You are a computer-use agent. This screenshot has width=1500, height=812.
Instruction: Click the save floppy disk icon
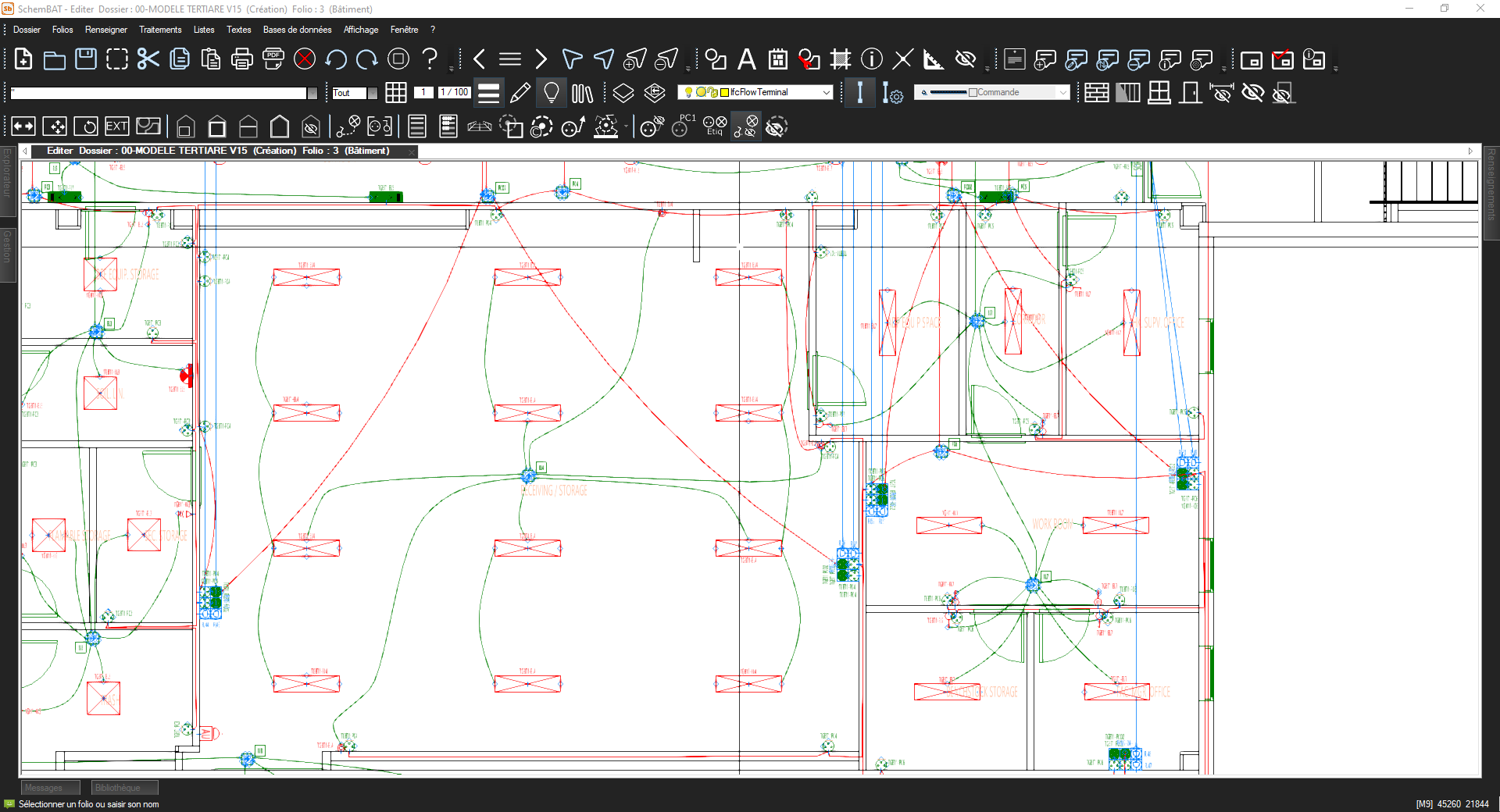point(86,59)
